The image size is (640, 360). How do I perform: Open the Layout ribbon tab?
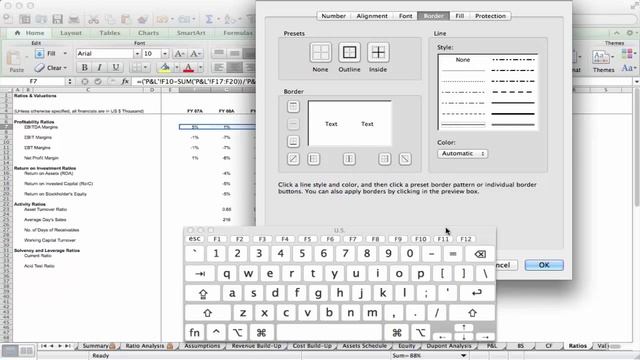pyautogui.click(x=71, y=33)
